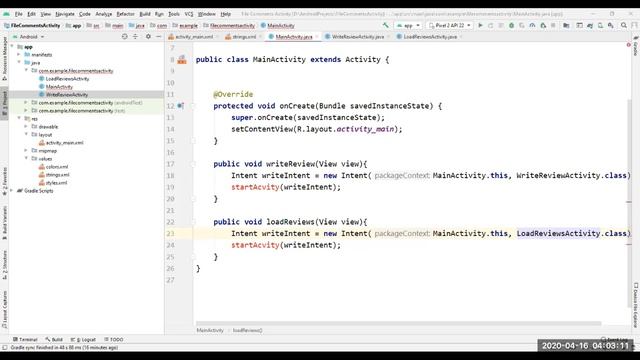640x360 pixels.
Task: Expand Gradle Scripts node
Action: coord(12,191)
